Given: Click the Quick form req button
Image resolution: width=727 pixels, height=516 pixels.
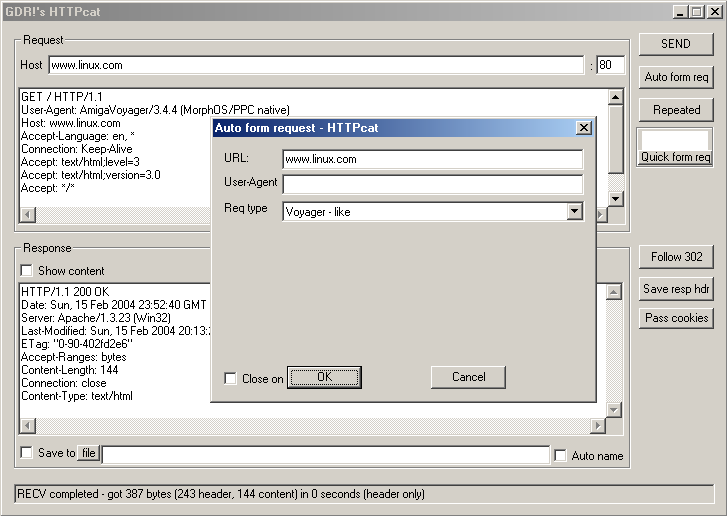Looking at the screenshot, I should pyautogui.click(x=676, y=157).
